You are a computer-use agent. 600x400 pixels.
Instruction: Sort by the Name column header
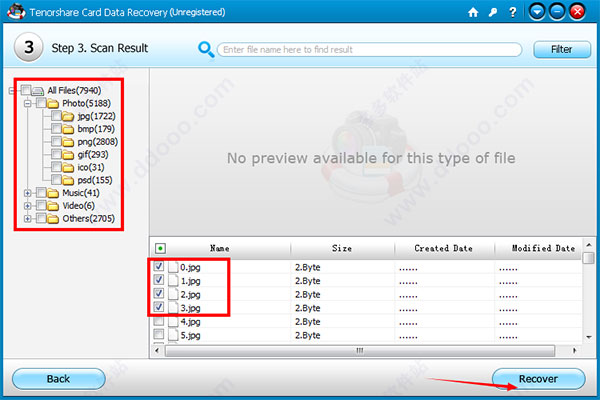[x=220, y=248]
